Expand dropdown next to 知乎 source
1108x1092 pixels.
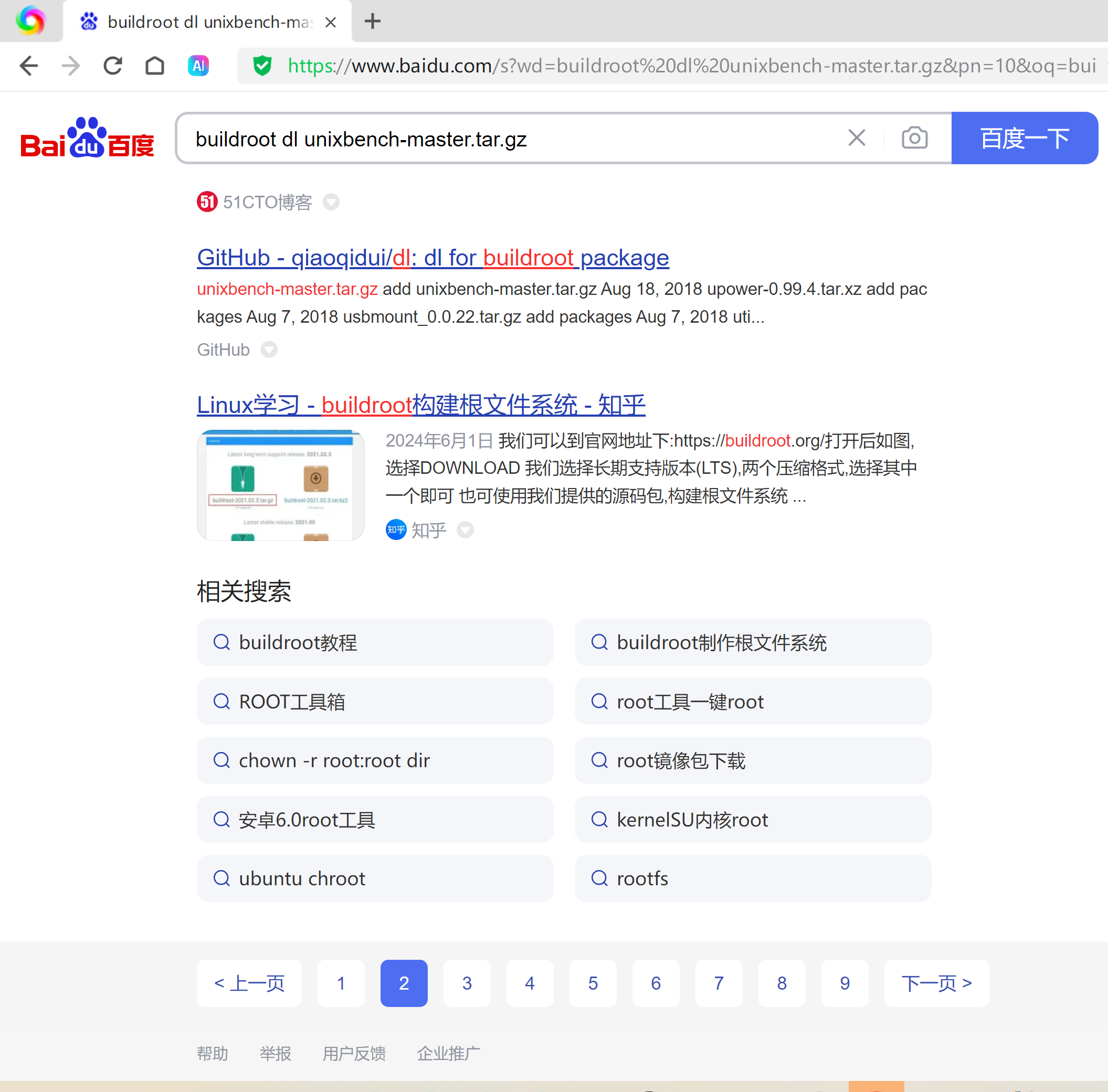pos(465,530)
